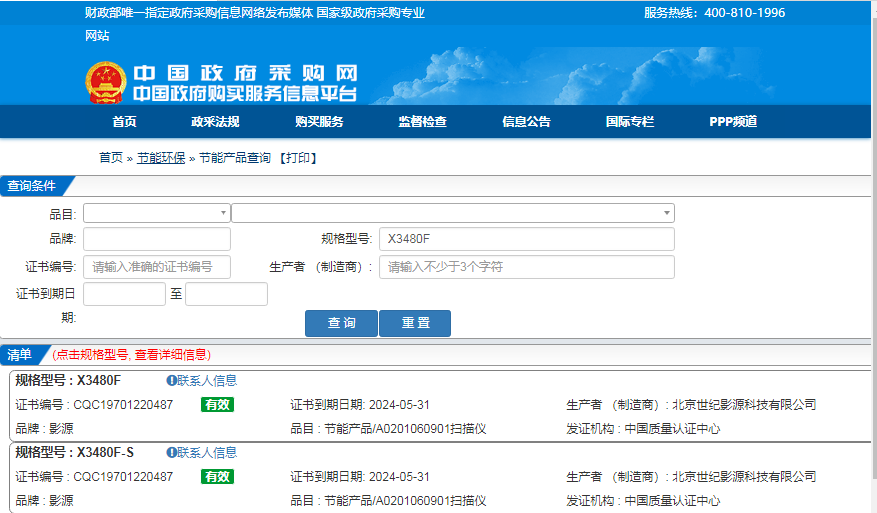
Task: Open 监督检查 navigation item
Action: tap(422, 122)
